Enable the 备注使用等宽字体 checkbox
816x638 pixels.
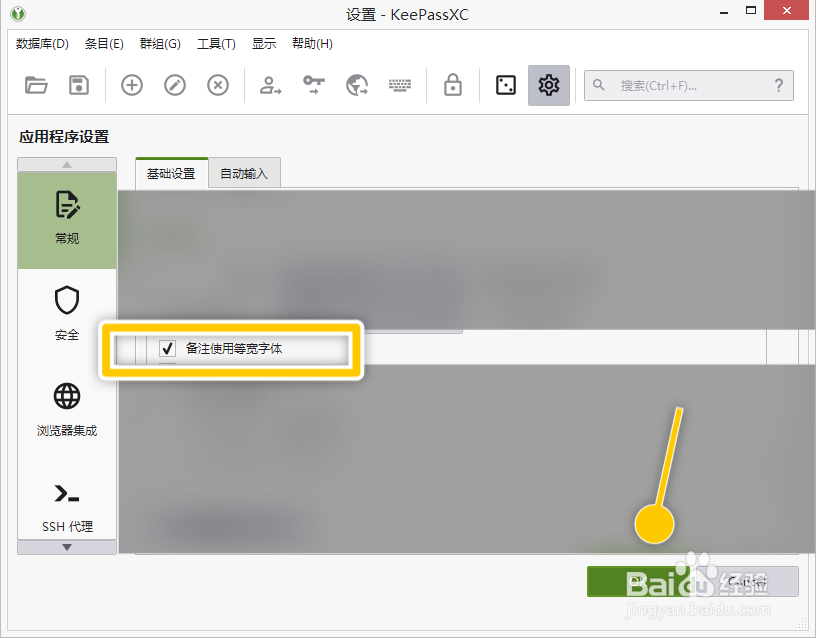(167, 348)
